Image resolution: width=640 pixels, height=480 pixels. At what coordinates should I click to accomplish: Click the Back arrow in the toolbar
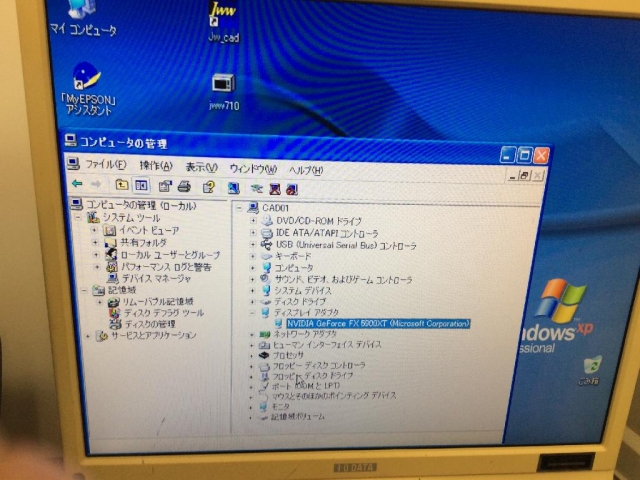[77, 184]
